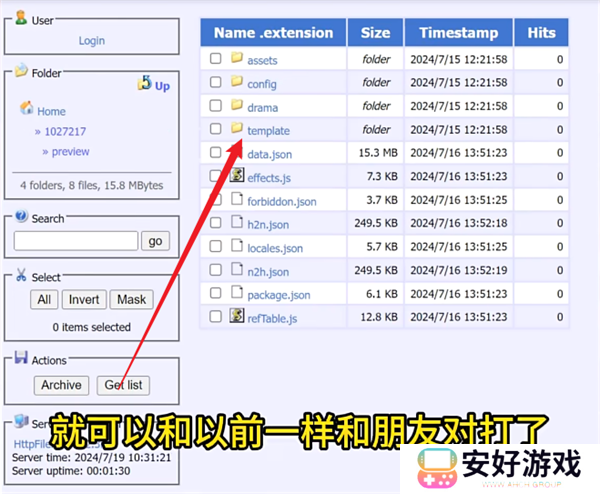Click the assets folder icon
The height and width of the screenshot is (494, 600).
[237, 58]
